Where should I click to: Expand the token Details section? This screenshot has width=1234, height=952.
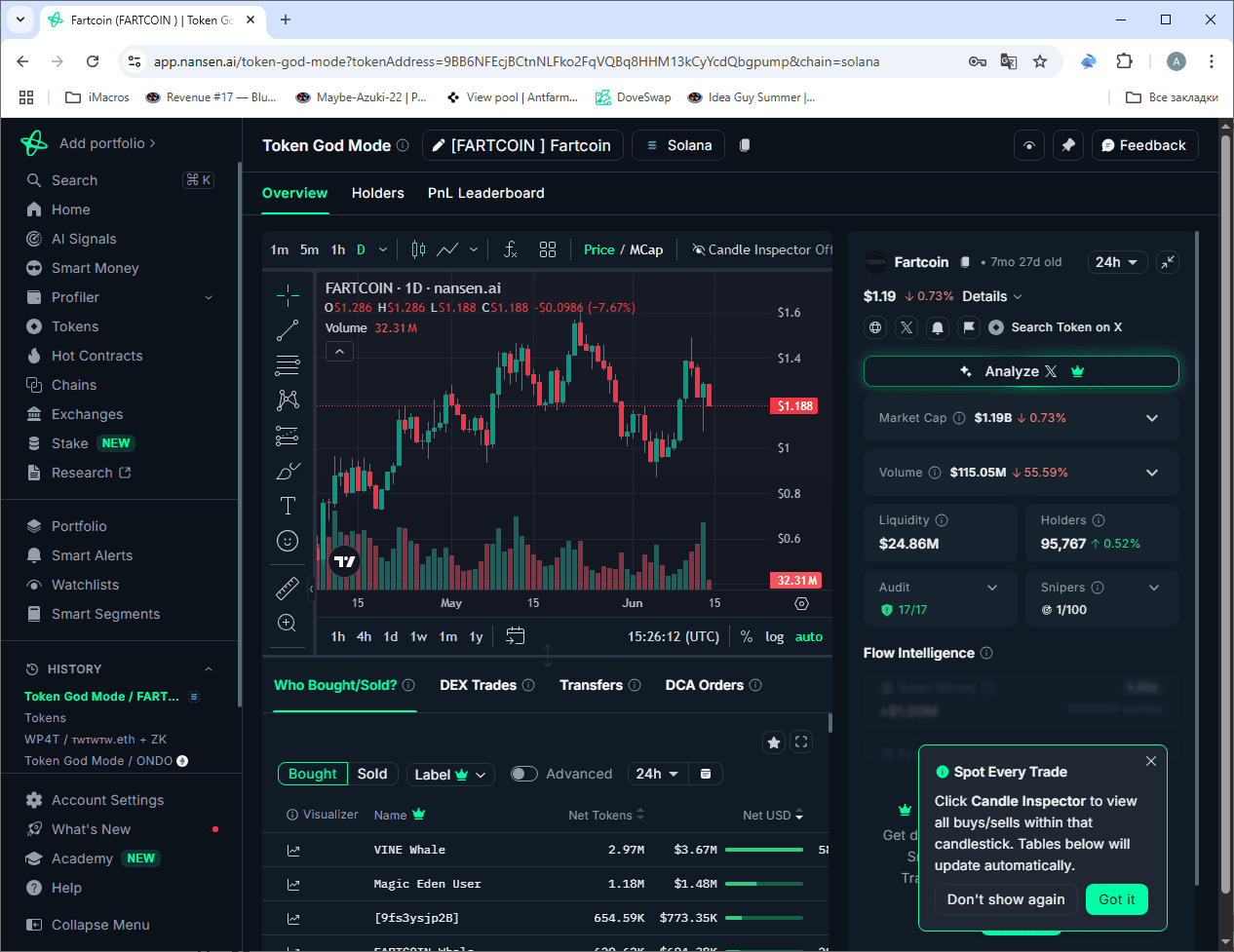(x=992, y=296)
